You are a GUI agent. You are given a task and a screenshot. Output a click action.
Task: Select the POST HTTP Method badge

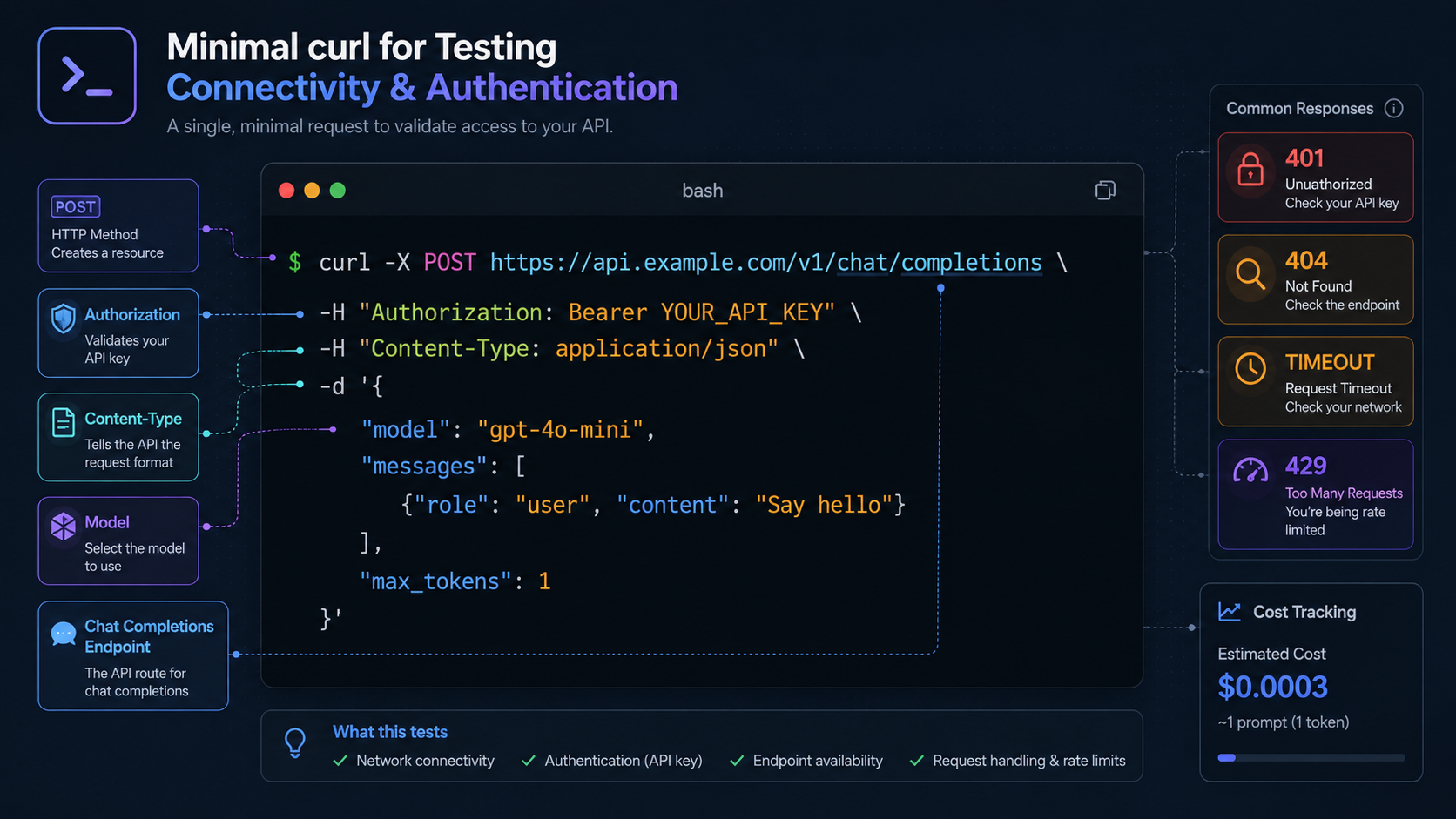pos(76,207)
